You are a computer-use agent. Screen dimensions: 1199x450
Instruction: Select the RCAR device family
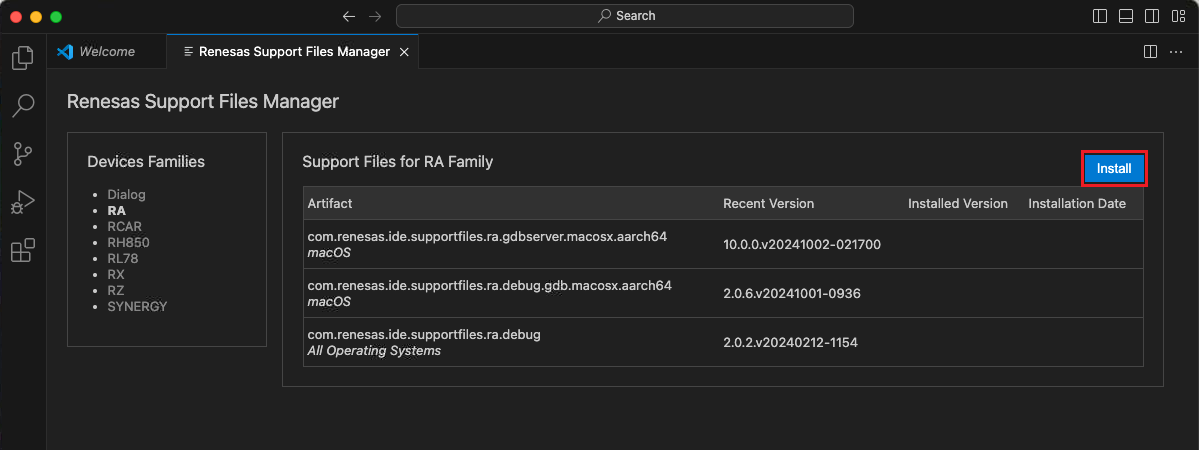pos(125,227)
